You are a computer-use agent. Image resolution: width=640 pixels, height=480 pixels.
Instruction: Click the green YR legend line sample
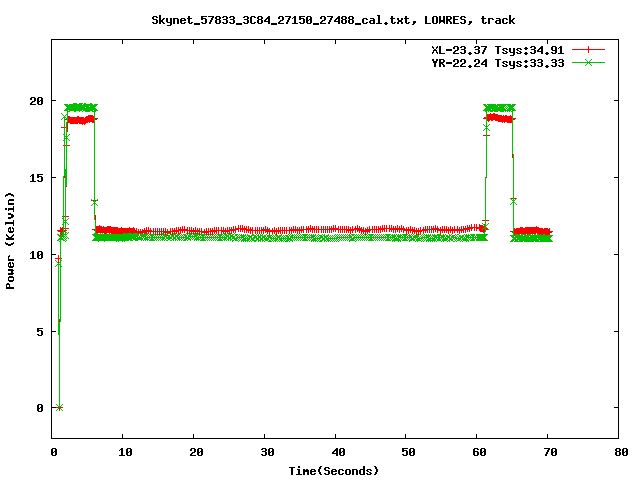click(588, 62)
